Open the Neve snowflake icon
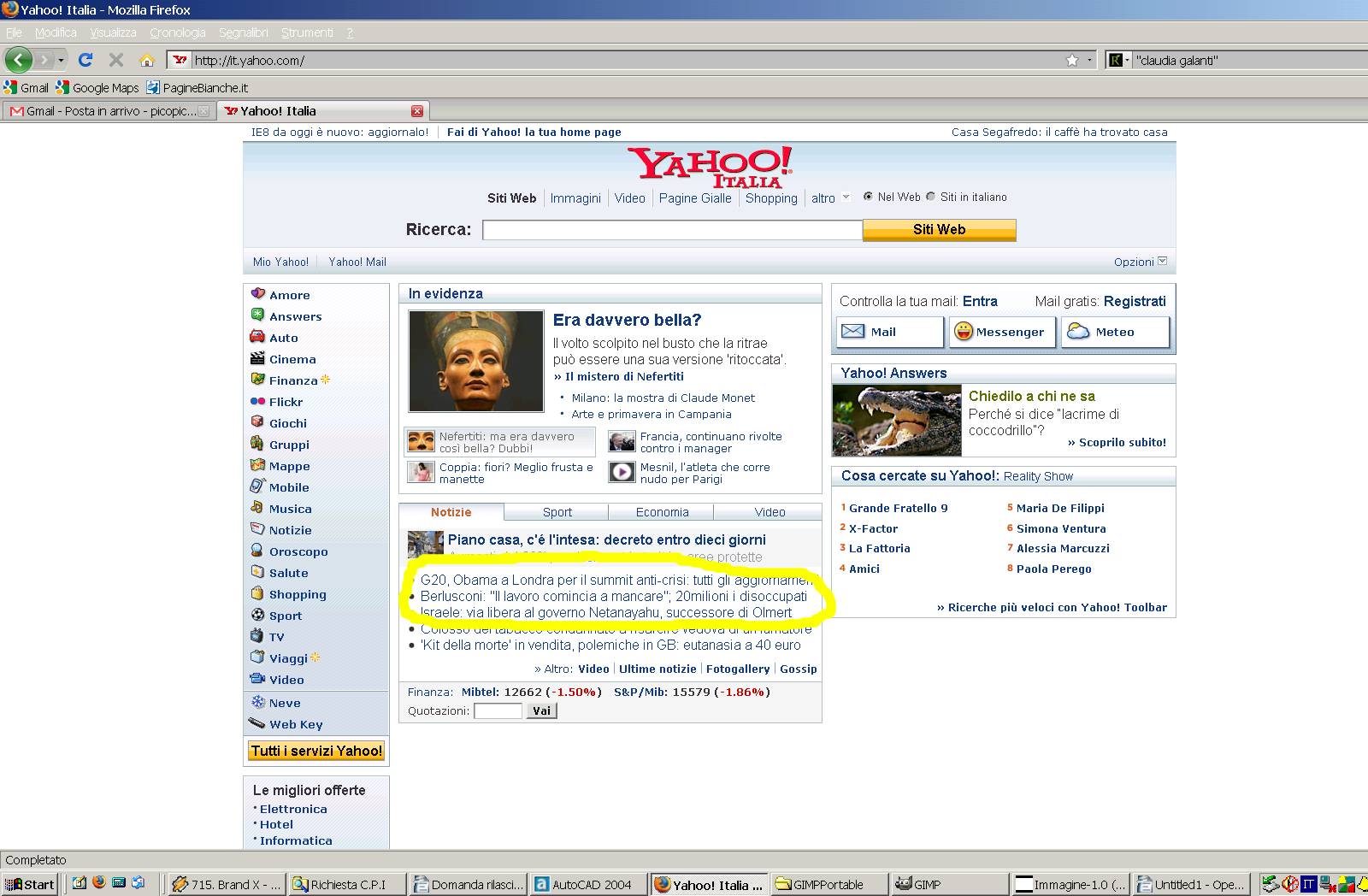1368x896 pixels. click(257, 702)
